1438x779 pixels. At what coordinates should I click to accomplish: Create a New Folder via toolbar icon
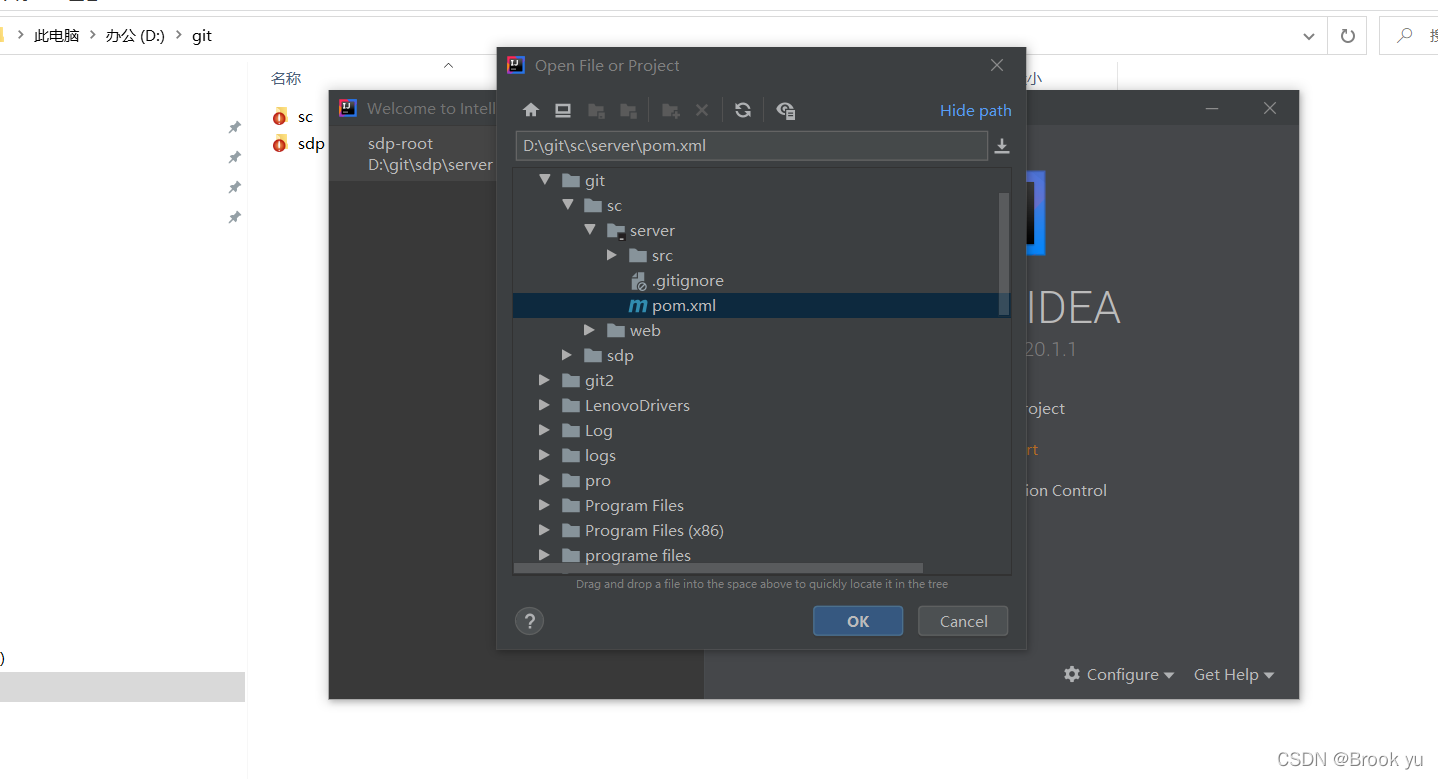(671, 110)
